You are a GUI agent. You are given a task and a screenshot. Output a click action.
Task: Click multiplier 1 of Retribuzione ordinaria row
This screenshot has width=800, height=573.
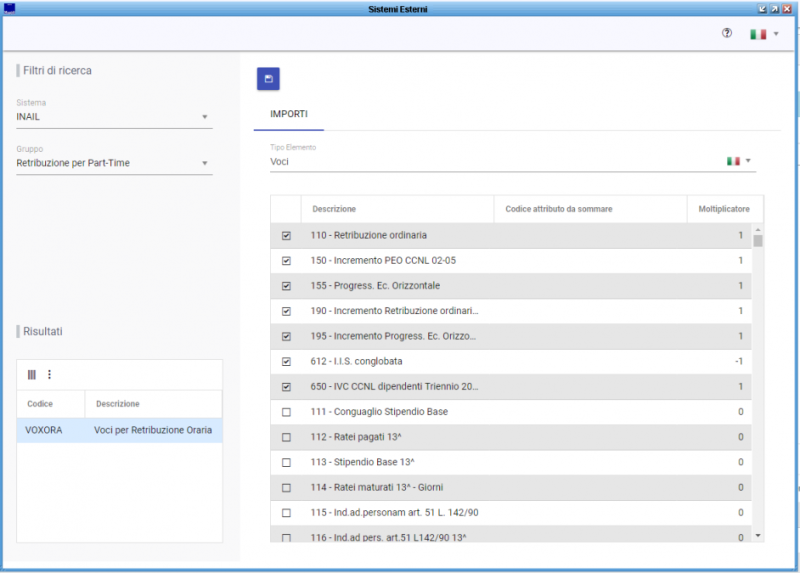[x=740, y=236]
